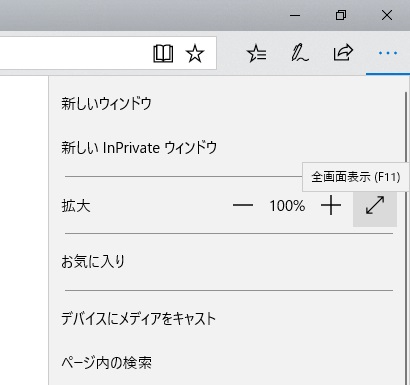Minimize the browser window

295,15
